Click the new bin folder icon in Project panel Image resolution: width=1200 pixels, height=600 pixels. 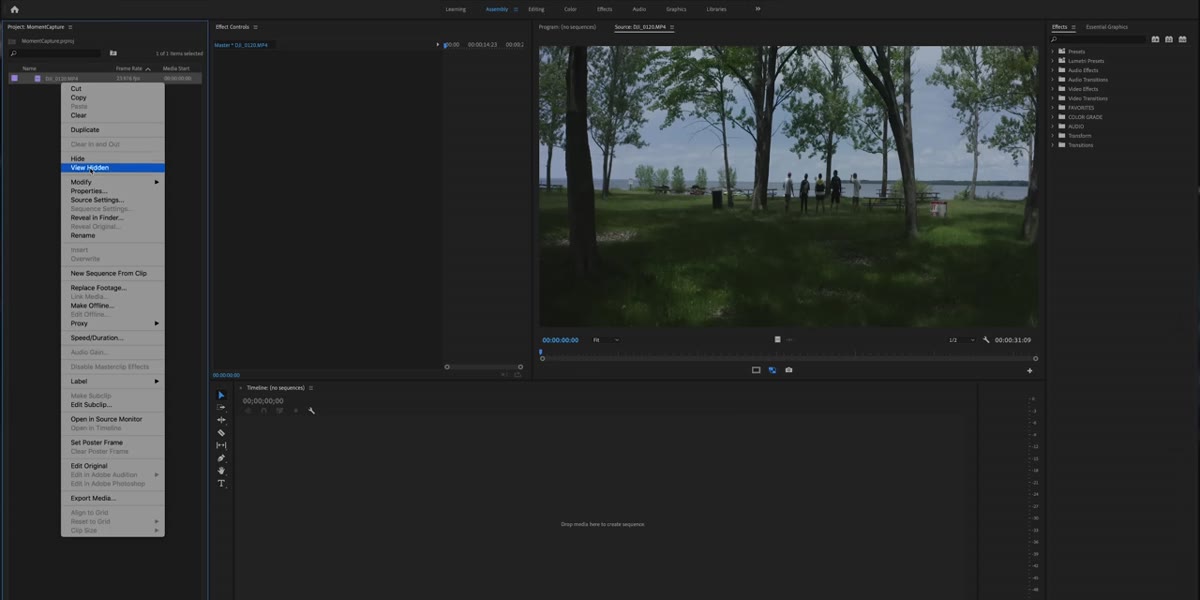click(113, 53)
